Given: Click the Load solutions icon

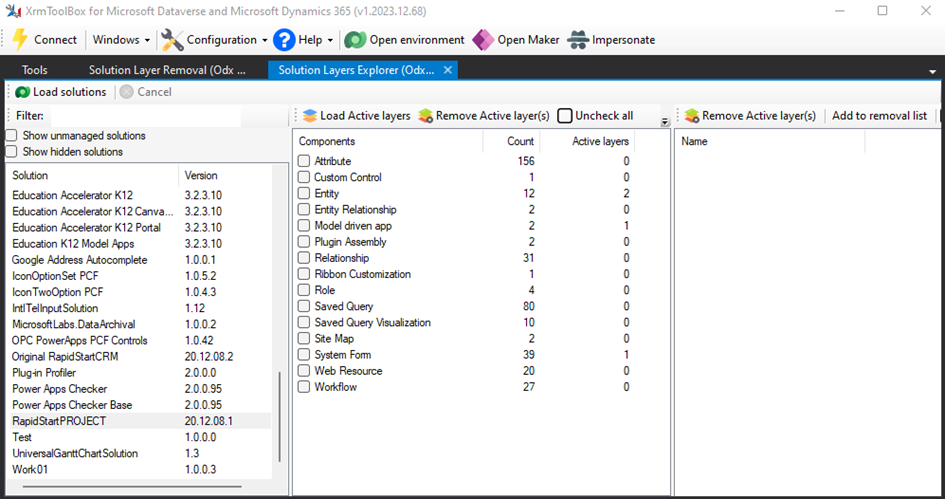Looking at the screenshot, I should click(23, 92).
